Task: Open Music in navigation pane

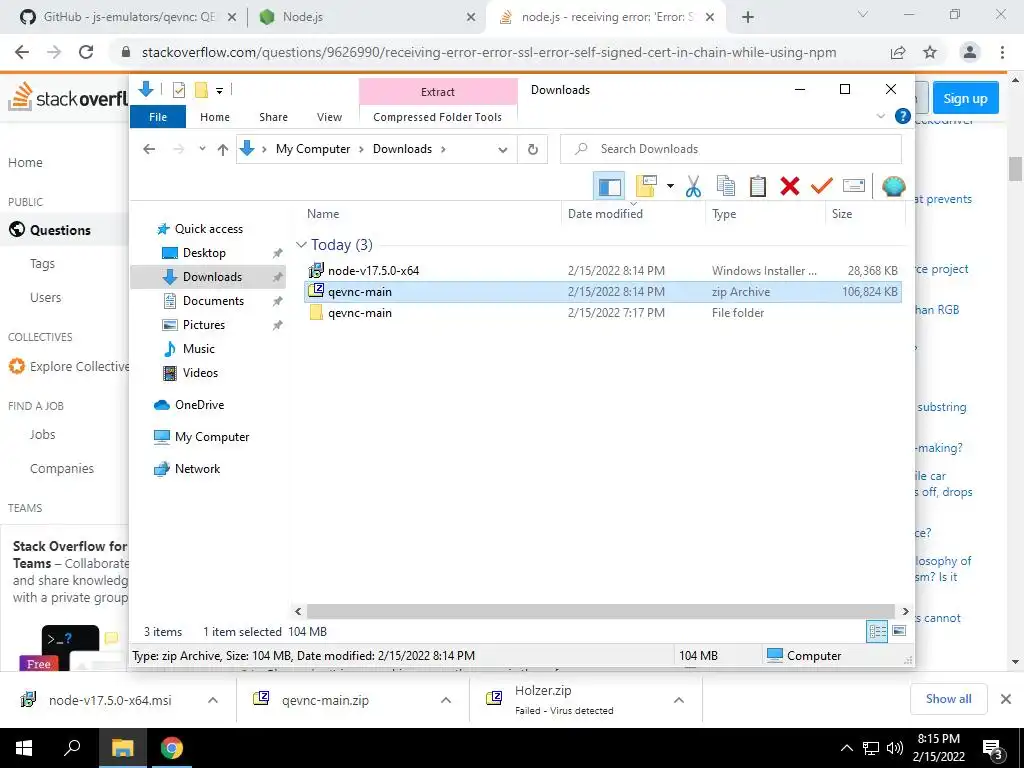Action: pos(199,349)
